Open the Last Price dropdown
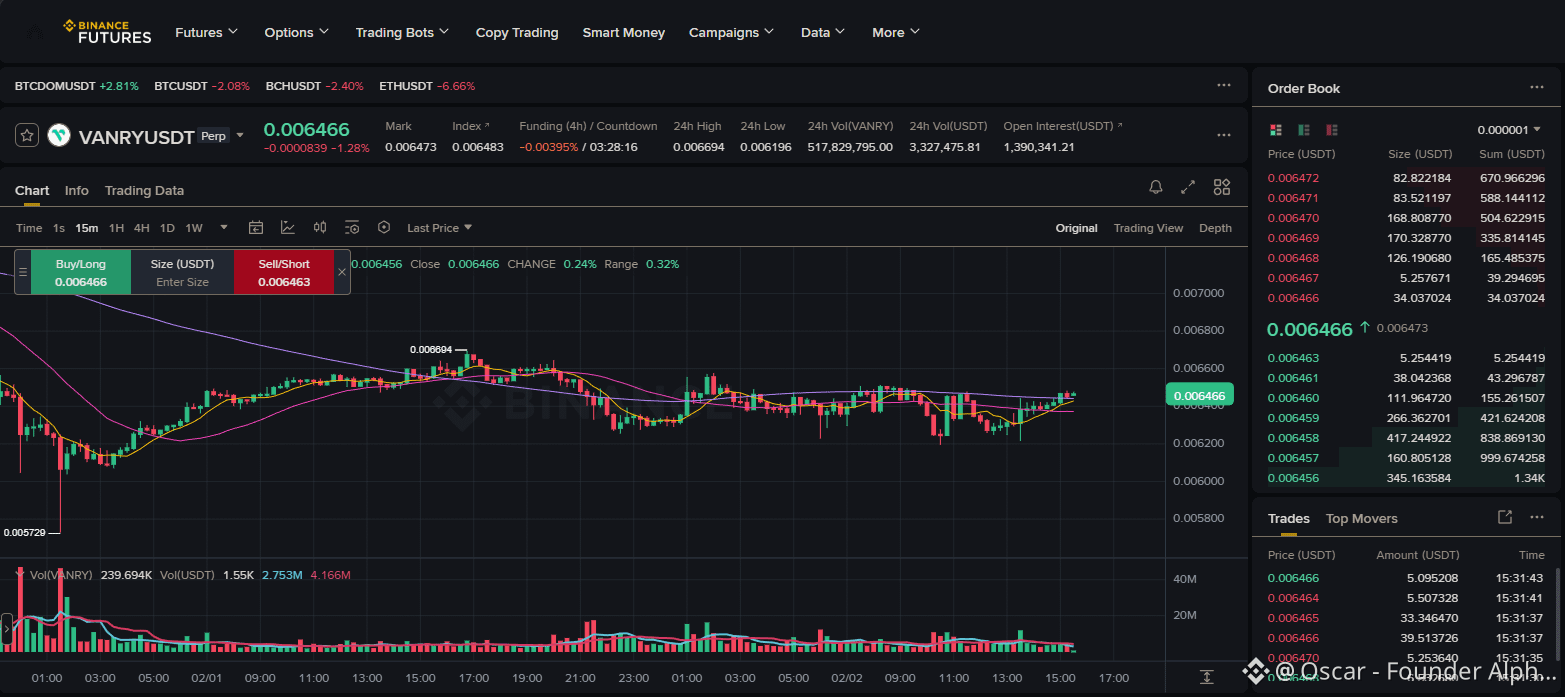The width and height of the screenshot is (1565, 697). pyautogui.click(x=439, y=228)
